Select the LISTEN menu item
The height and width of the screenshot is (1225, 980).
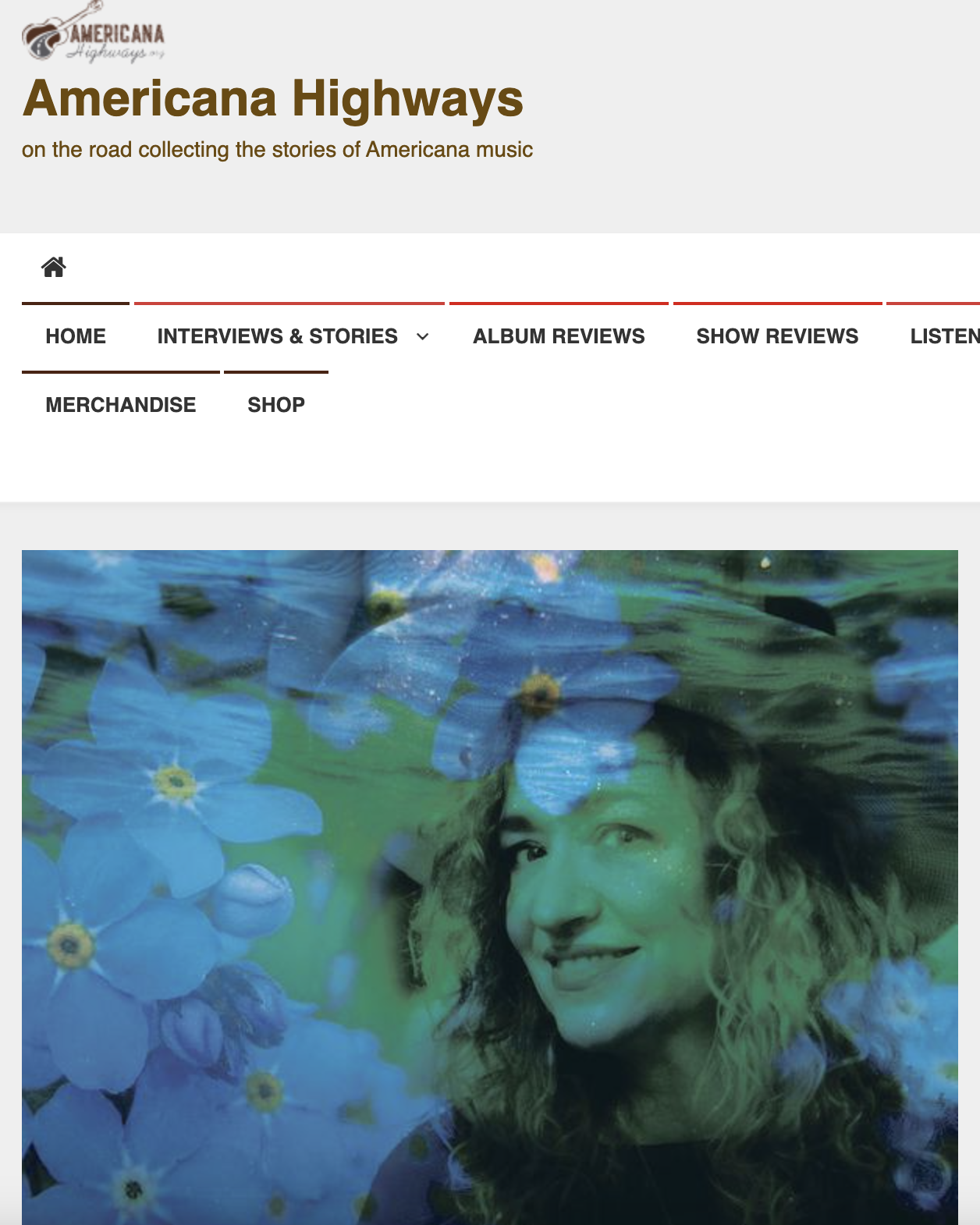(x=944, y=336)
